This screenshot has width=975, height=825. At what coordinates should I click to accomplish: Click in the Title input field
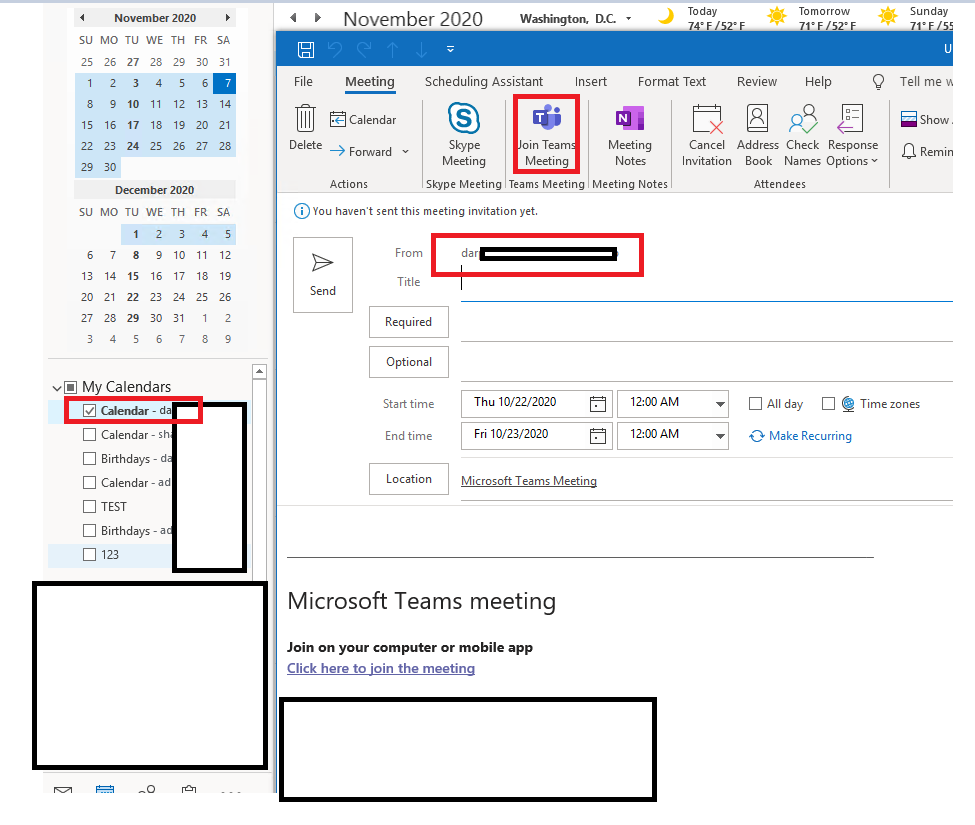point(706,283)
